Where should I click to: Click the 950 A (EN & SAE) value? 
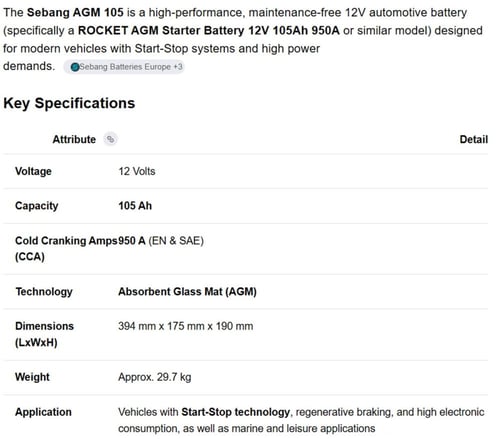(161, 241)
